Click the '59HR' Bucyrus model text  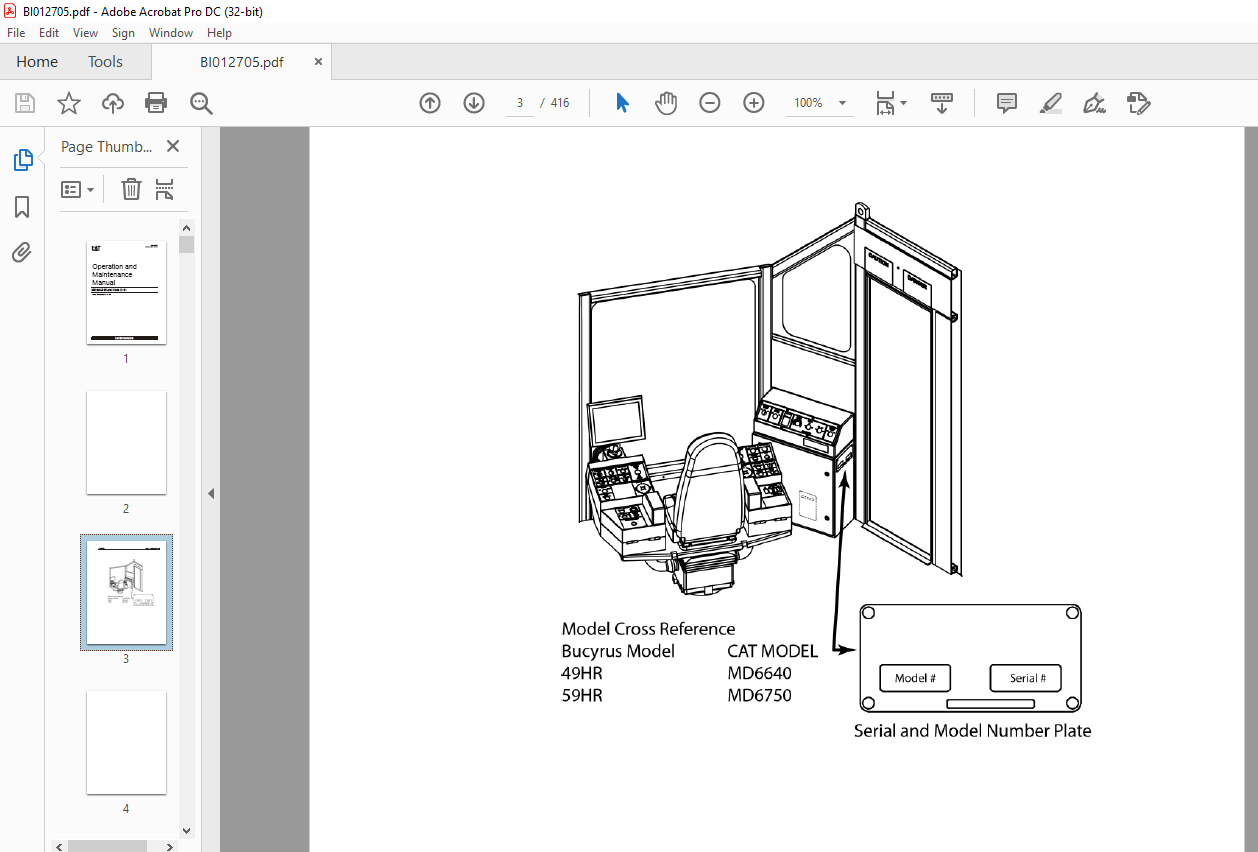coord(582,695)
